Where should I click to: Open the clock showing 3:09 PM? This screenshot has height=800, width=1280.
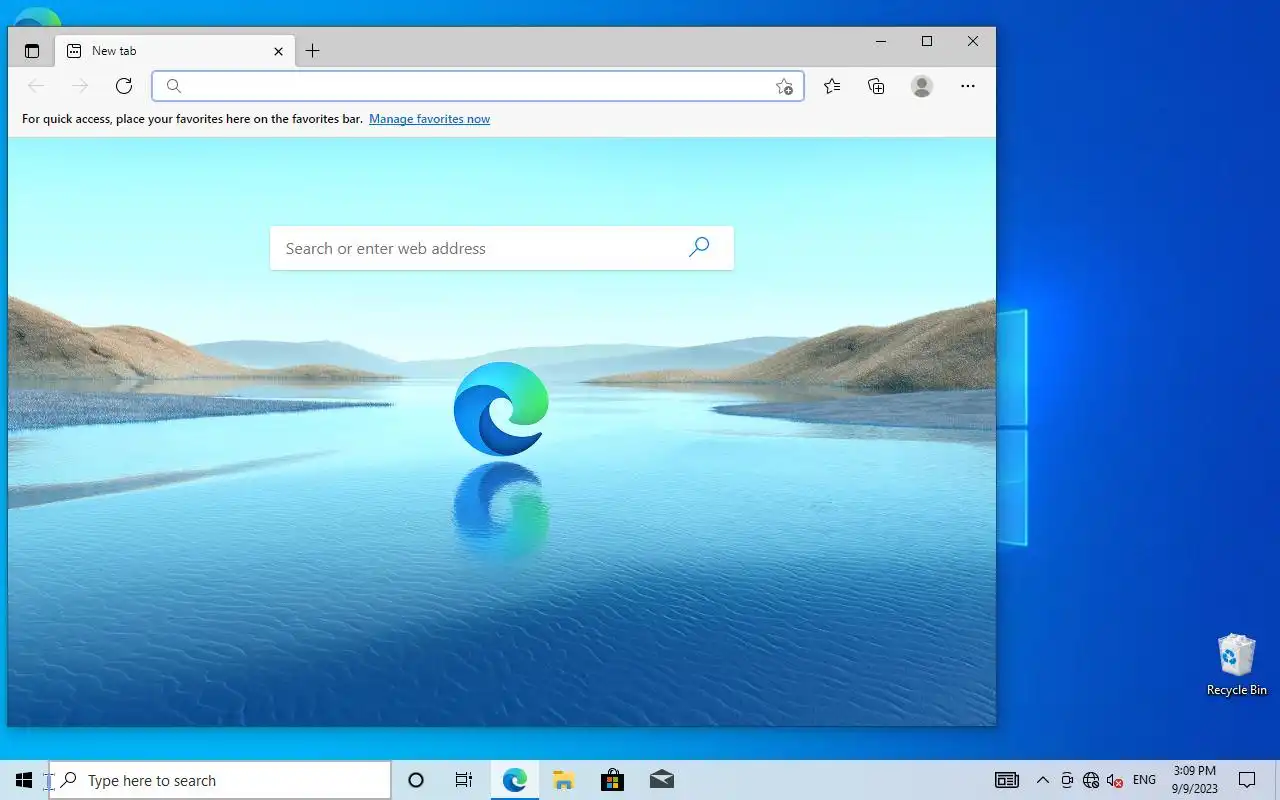click(1194, 780)
